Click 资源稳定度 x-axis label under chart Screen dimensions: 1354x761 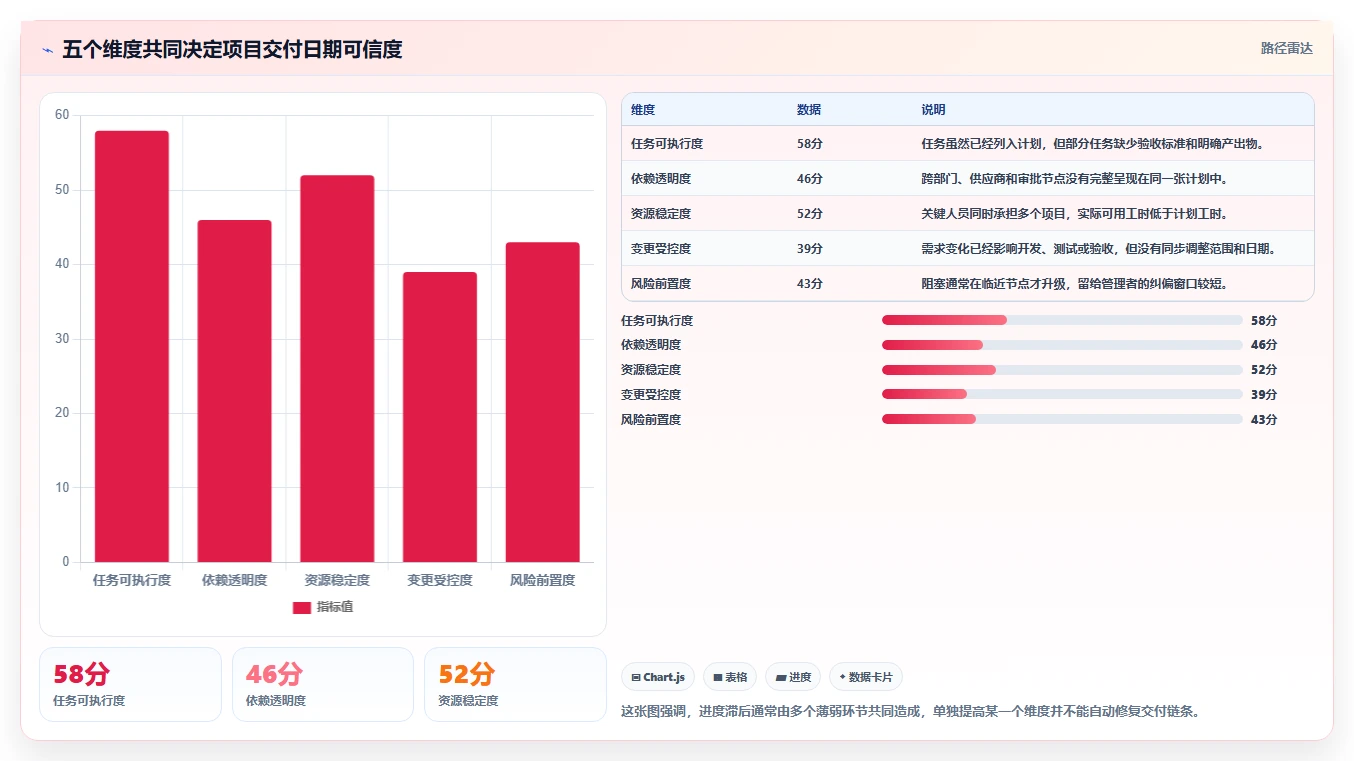click(337, 580)
